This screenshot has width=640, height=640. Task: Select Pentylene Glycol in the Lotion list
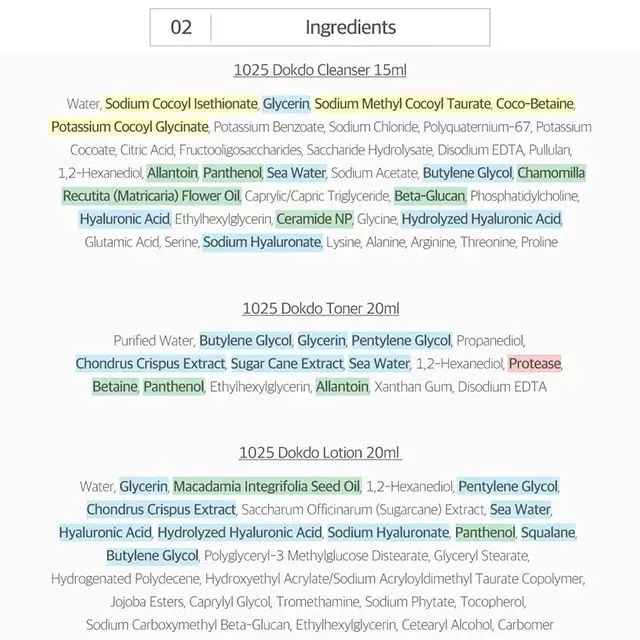(508, 486)
